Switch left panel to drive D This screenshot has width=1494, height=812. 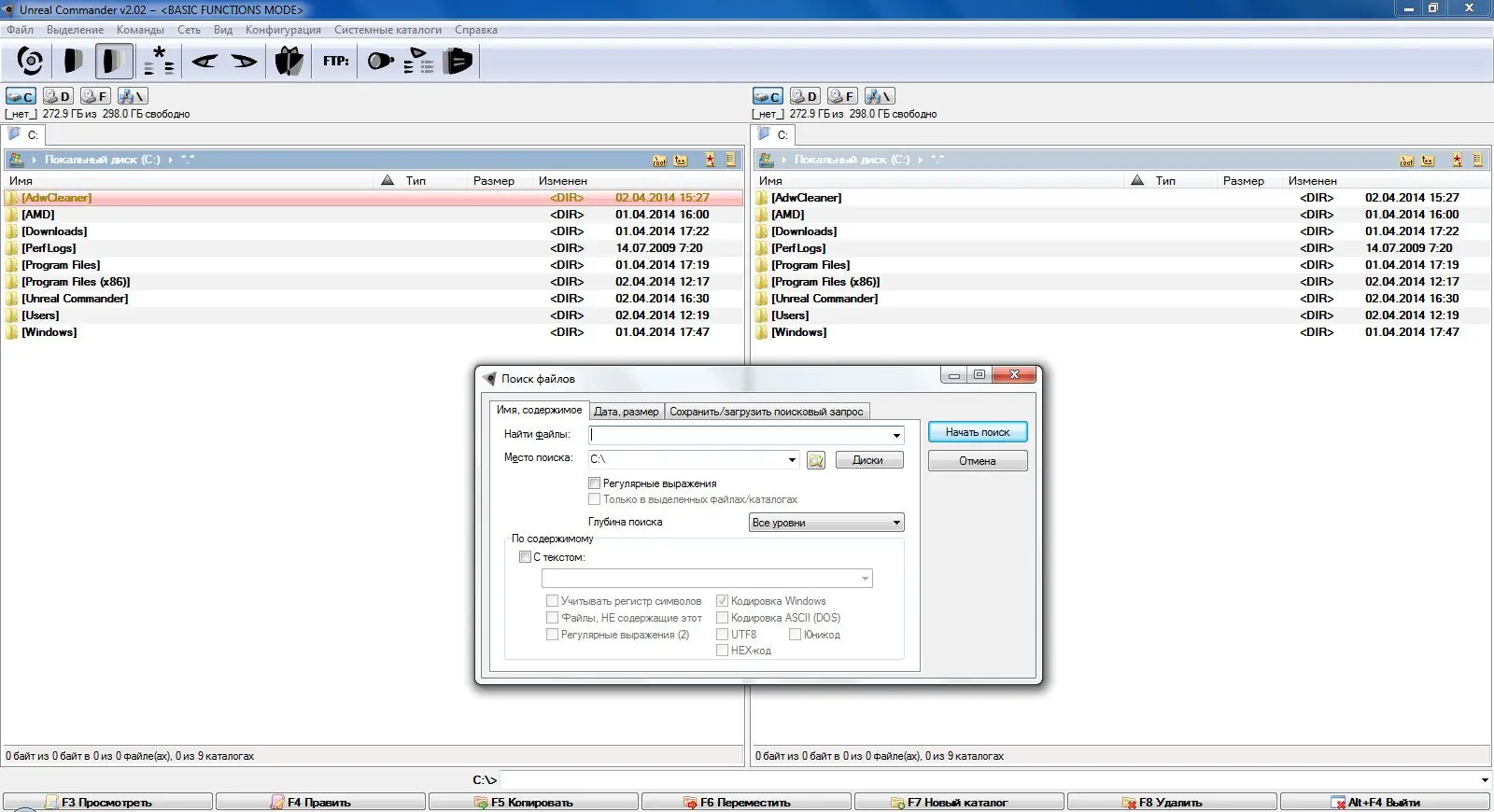click(58, 96)
